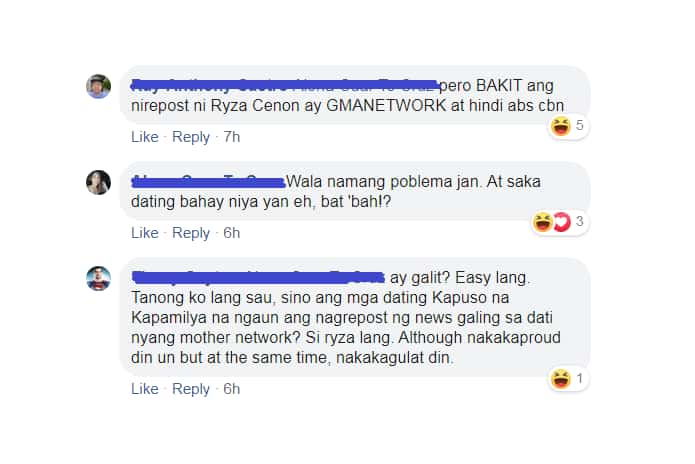This screenshot has height=464, width=695.
Task: Like the "ay galit? Easy lang" comment
Action: tap(144, 389)
